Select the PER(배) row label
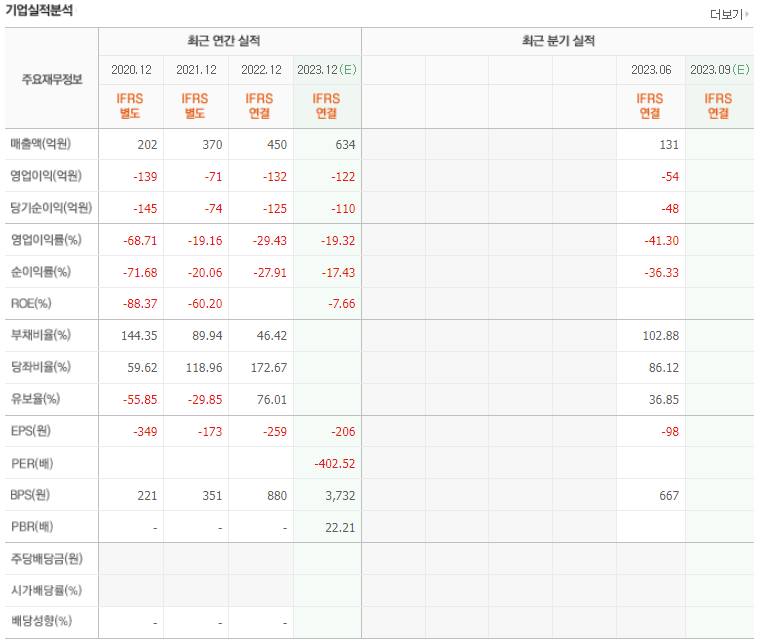 click(32, 463)
